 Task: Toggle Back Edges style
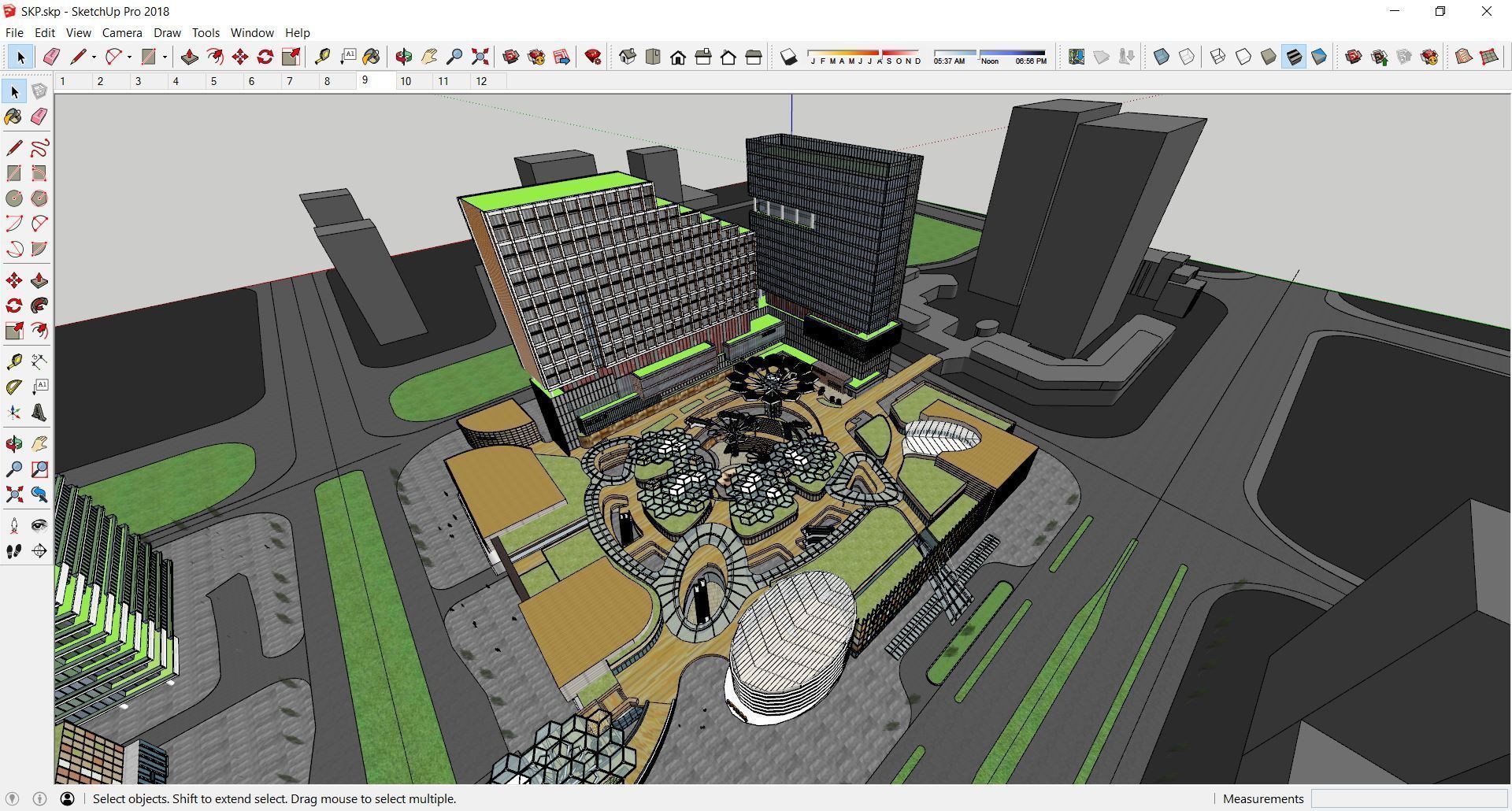[x=1187, y=57]
